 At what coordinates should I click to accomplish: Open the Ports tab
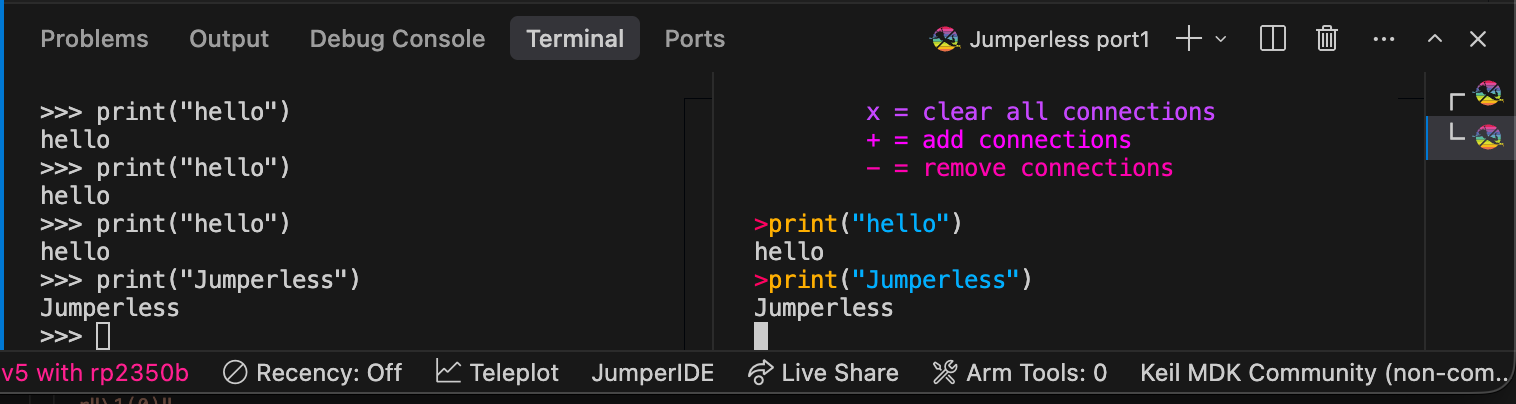point(695,39)
